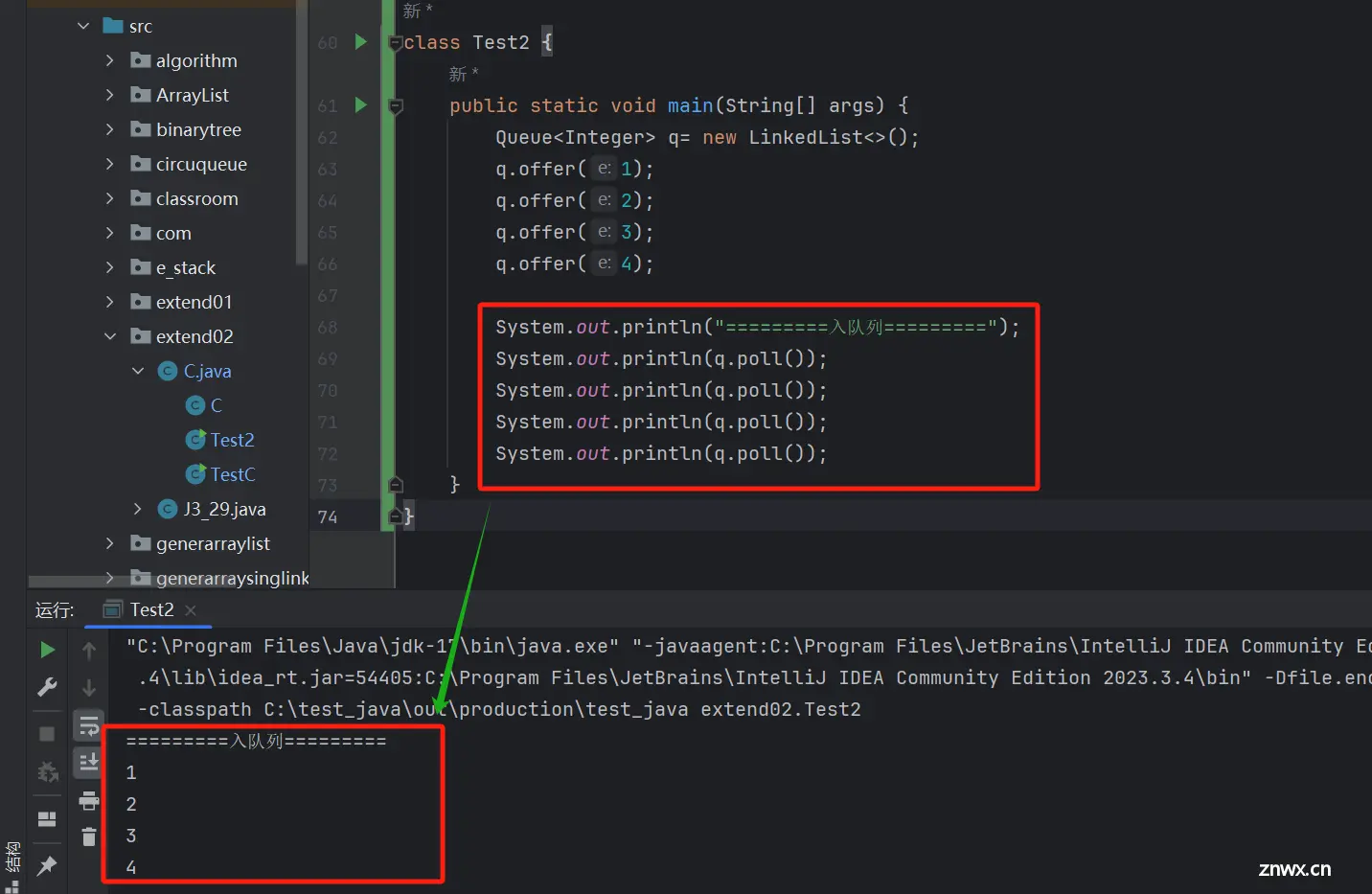
Task: Click 'q.offer(' on line 66
Action: point(540,264)
